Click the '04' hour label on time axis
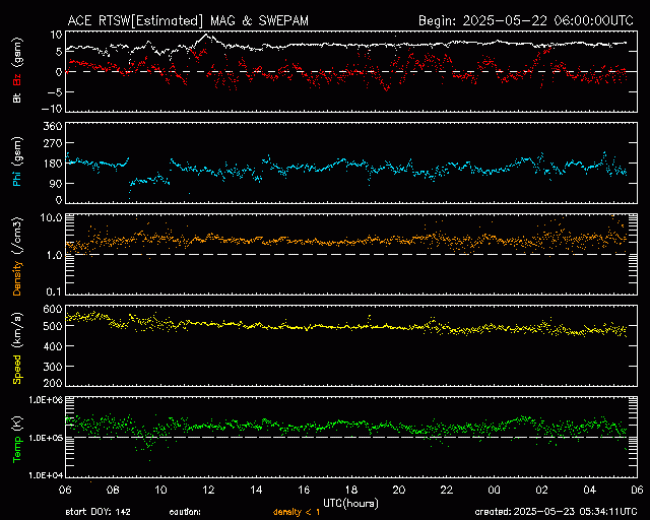650x520 pixels. [x=589, y=490]
